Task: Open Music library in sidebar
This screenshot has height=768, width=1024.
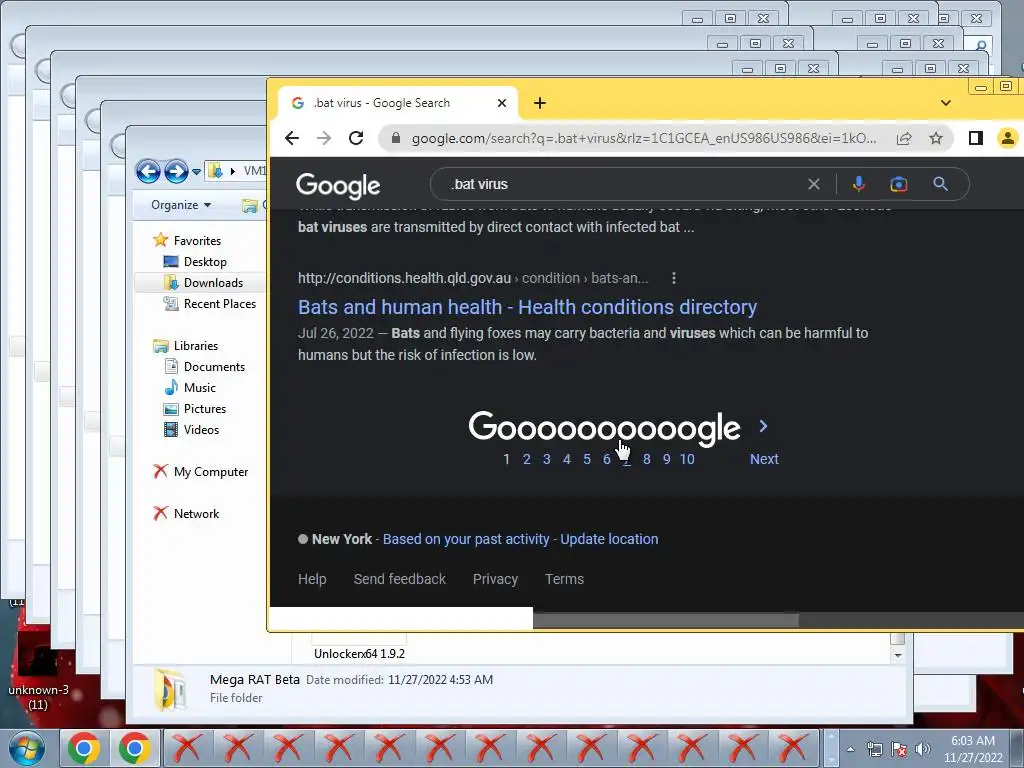Action: (199, 388)
